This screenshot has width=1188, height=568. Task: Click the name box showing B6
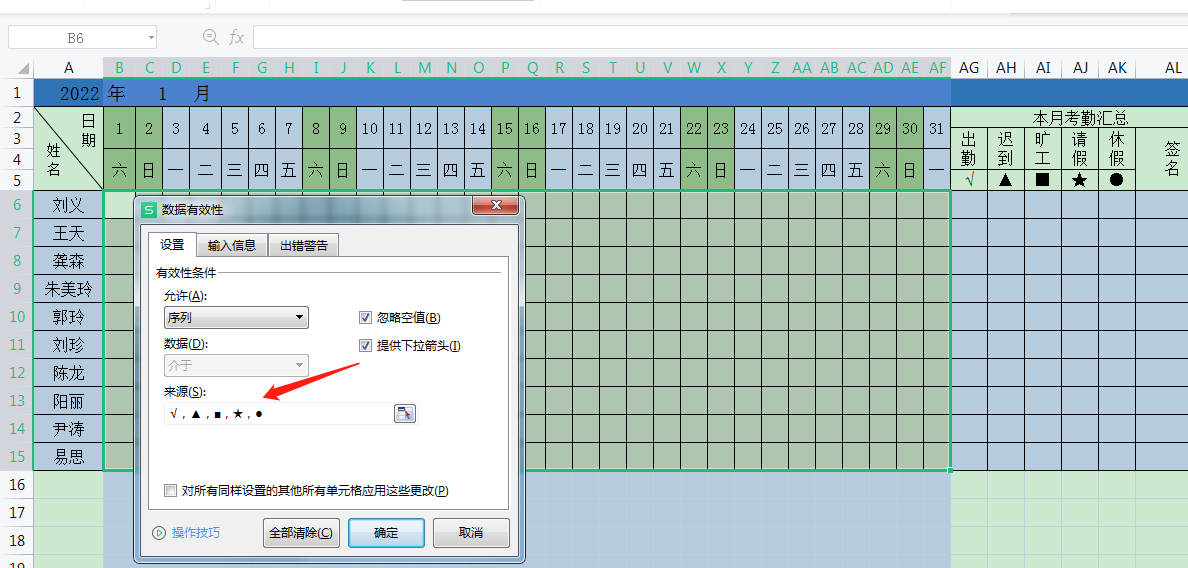[x=76, y=37]
